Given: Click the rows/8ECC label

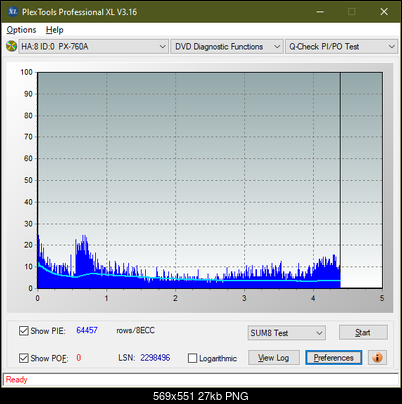Looking at the screenshot, I should pyautogui.click(x=135, y=330).
